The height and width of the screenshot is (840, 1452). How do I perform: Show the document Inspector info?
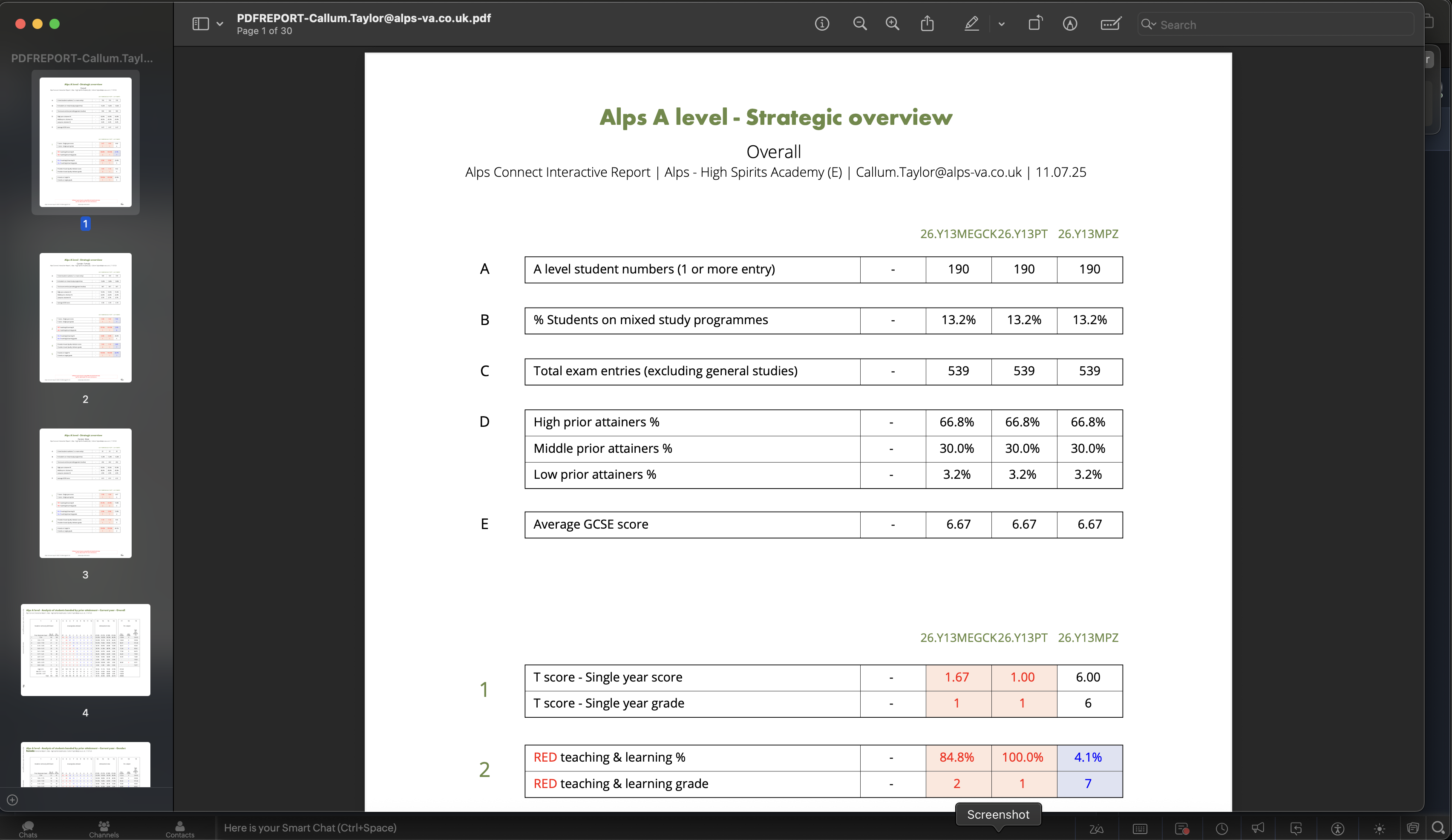click(821, 23)
